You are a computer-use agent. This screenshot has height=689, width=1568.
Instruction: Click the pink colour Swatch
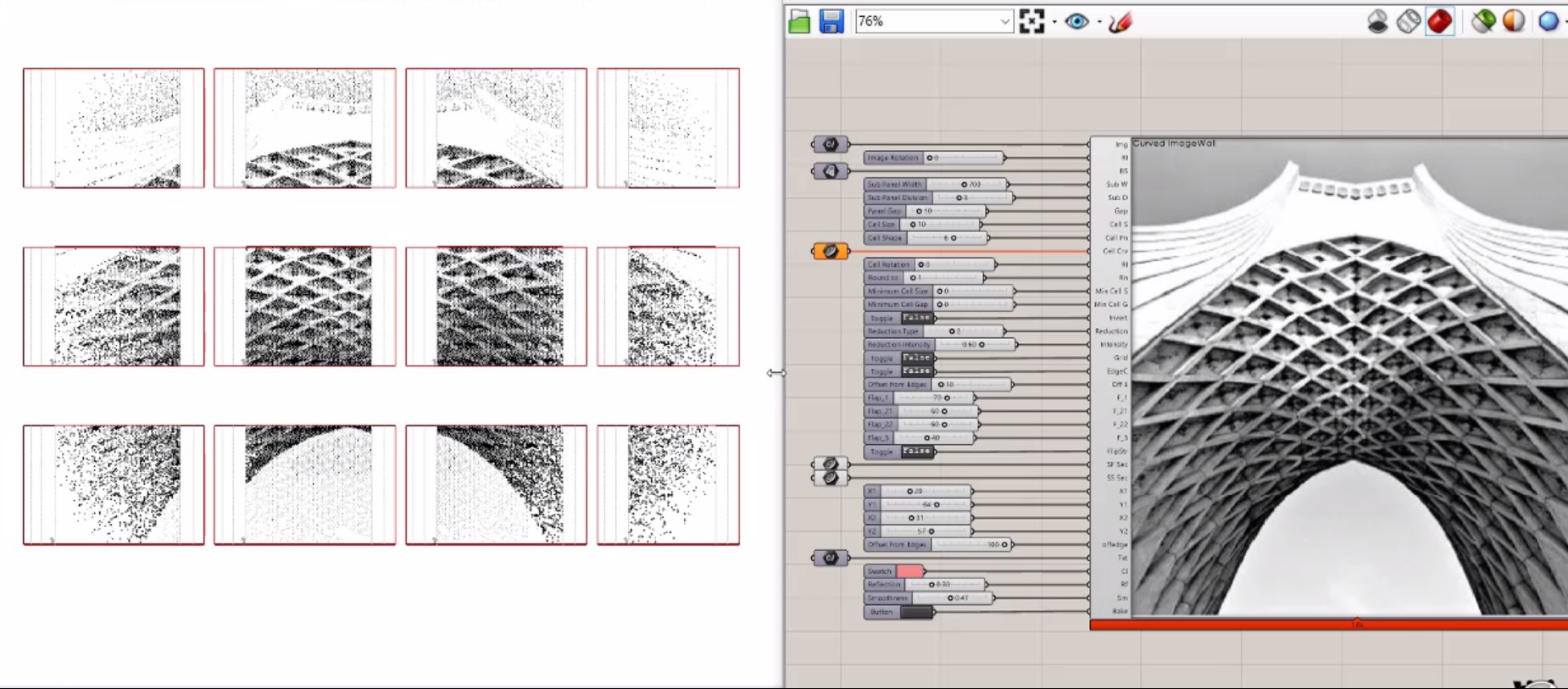pos(910,571)
